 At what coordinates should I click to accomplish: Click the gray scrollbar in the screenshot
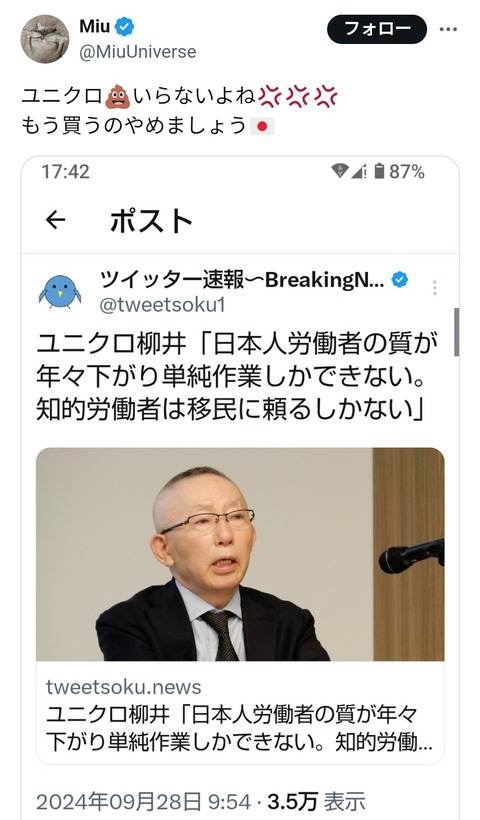456,332
